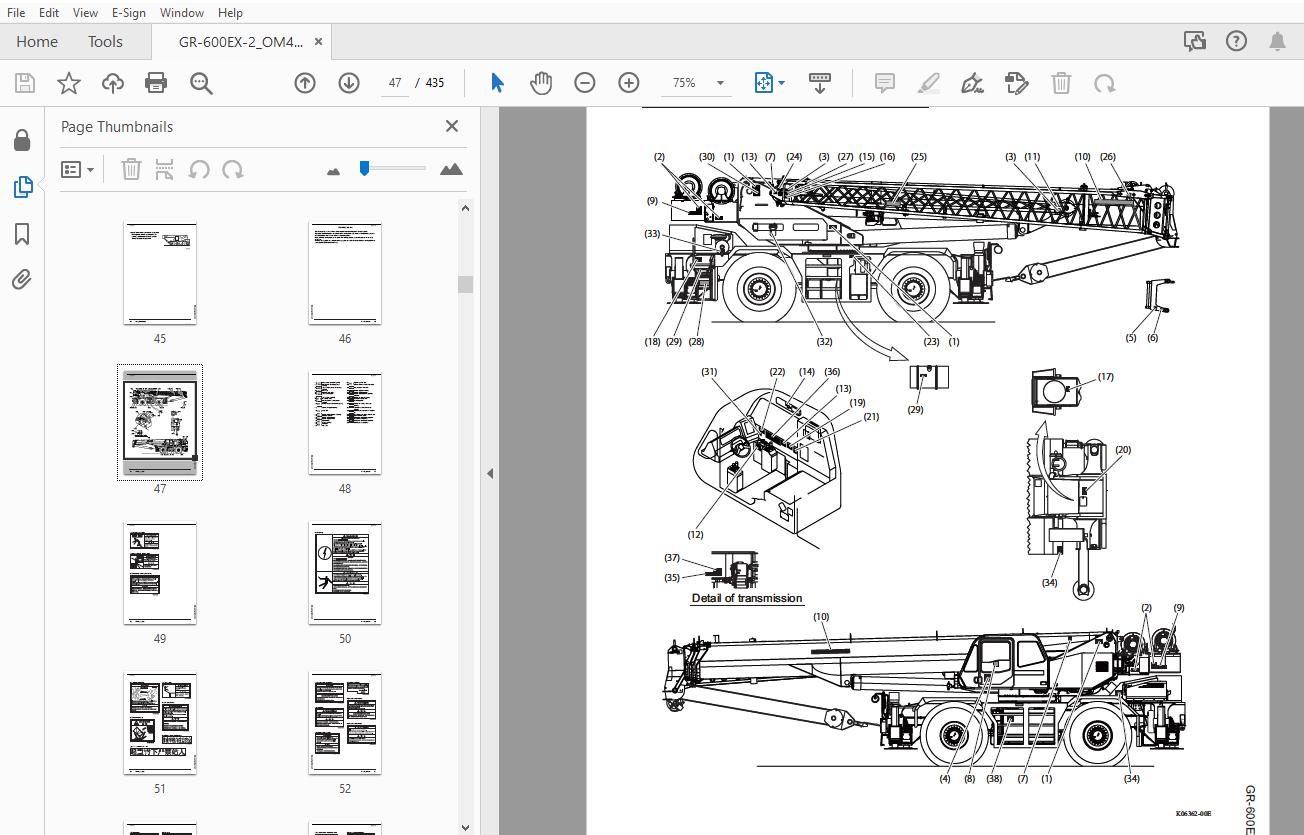Add a comment with the speech bubble icon
The width and height of the screenshot is (1304, 835).
click(884, 83)
